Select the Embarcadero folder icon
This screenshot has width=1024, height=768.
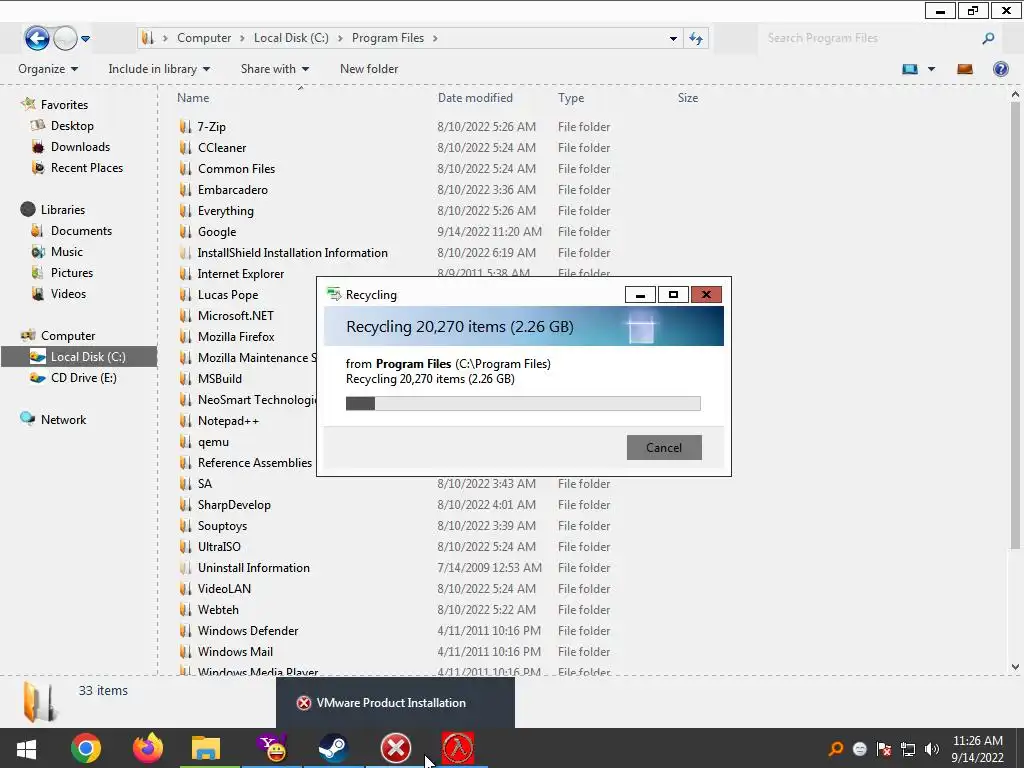(x=185, y=189)
